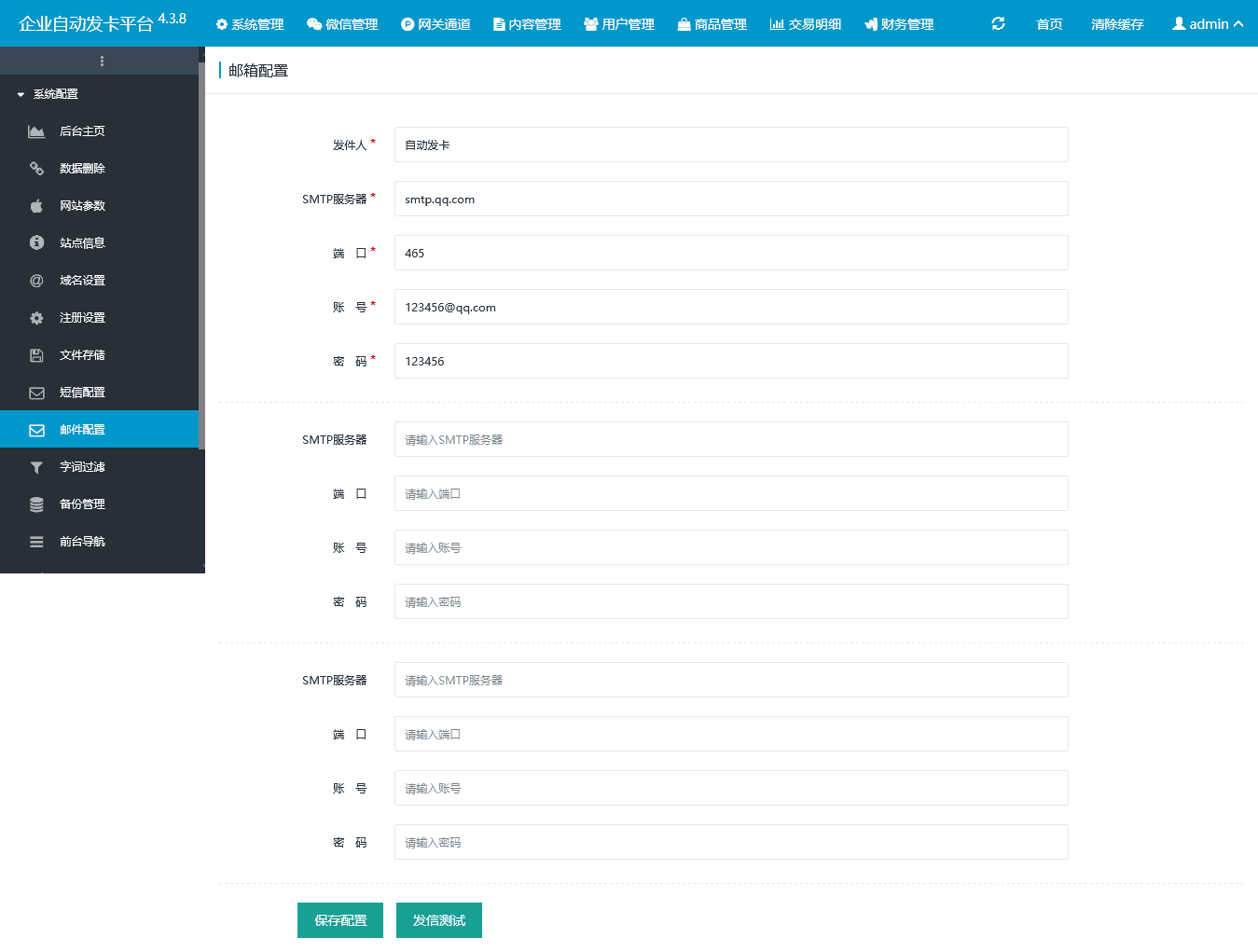The image size is (1258, 952).
Task: Select 站点信息 in the sidebar
Action: coord(100,243)
